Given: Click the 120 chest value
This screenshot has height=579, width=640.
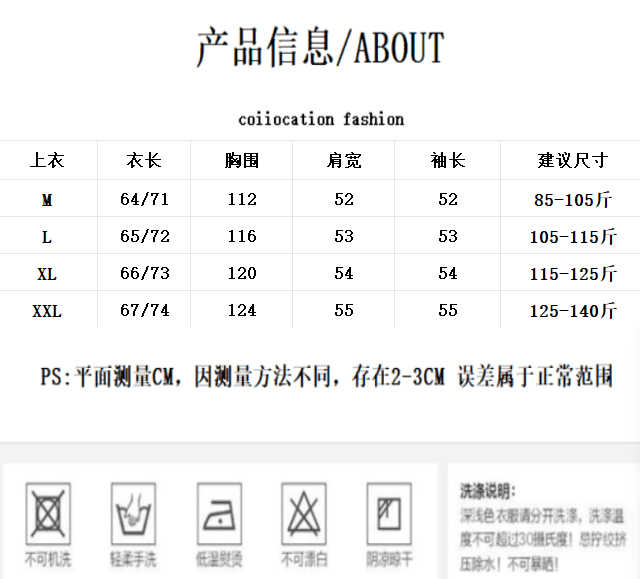Looking at the screenshot, I should tap(242, 273).
